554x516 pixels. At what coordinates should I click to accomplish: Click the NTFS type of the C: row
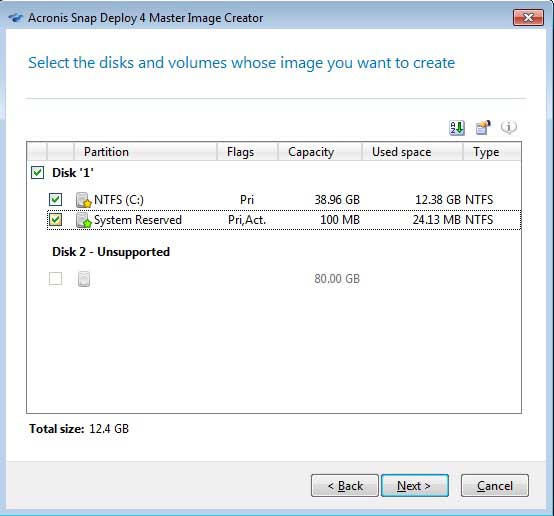click(x=479, y=200)
